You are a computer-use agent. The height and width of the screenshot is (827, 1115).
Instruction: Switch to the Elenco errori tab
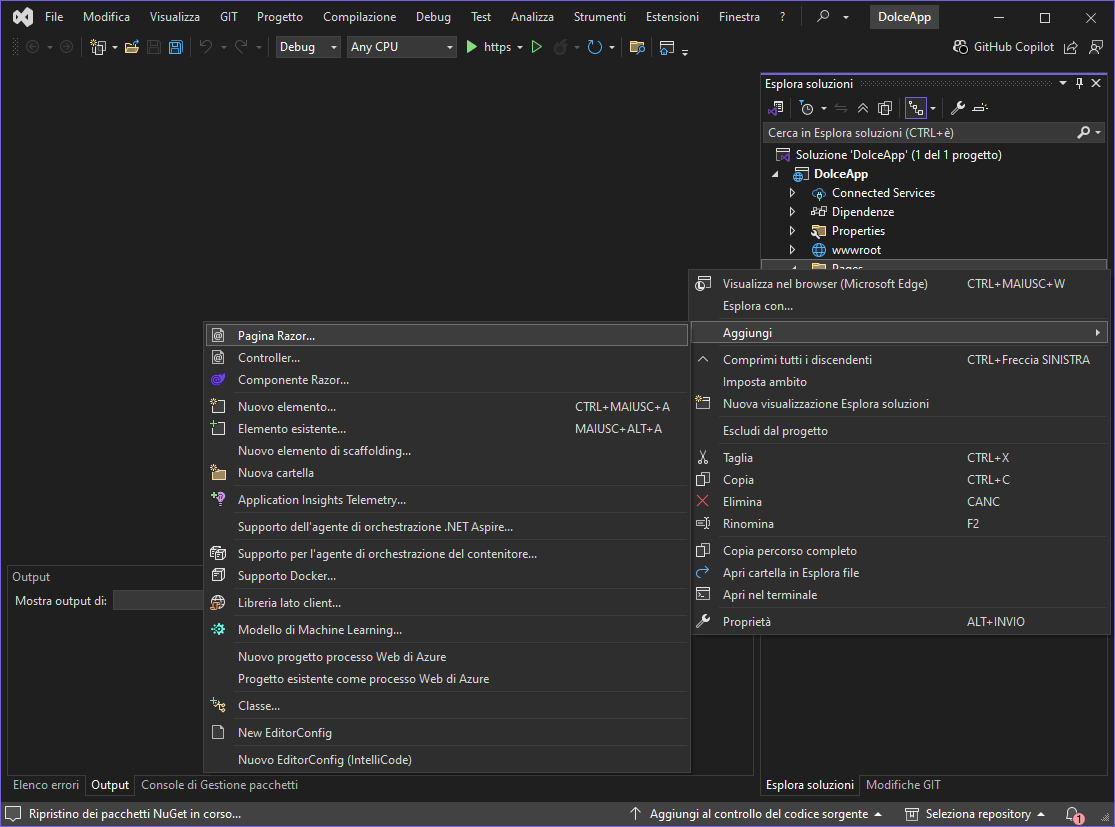tap(46, 785)
